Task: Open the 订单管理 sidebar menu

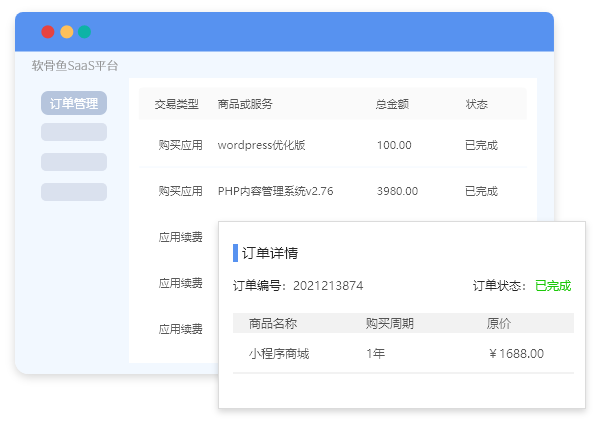Action: click(x=74, y=103)
